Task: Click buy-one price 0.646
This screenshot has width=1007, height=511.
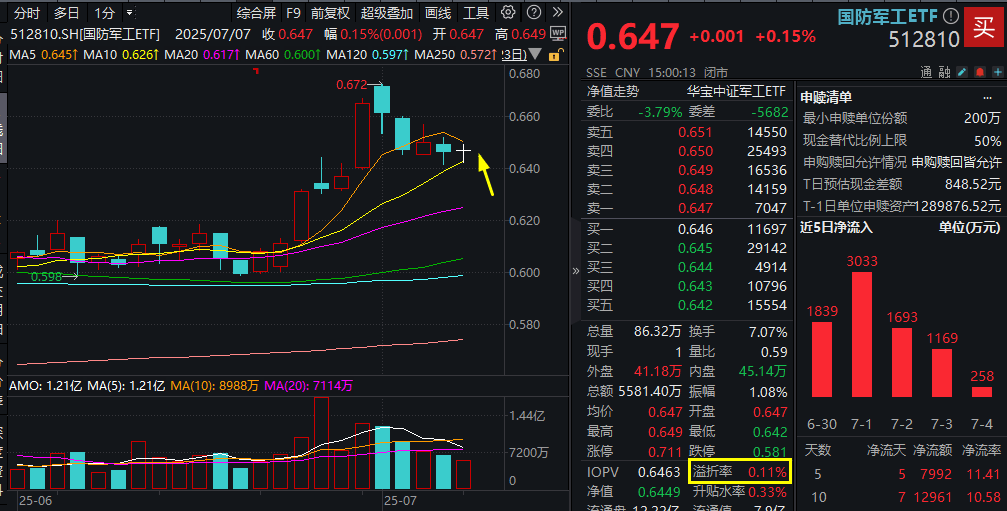Action: pos(696,229)
